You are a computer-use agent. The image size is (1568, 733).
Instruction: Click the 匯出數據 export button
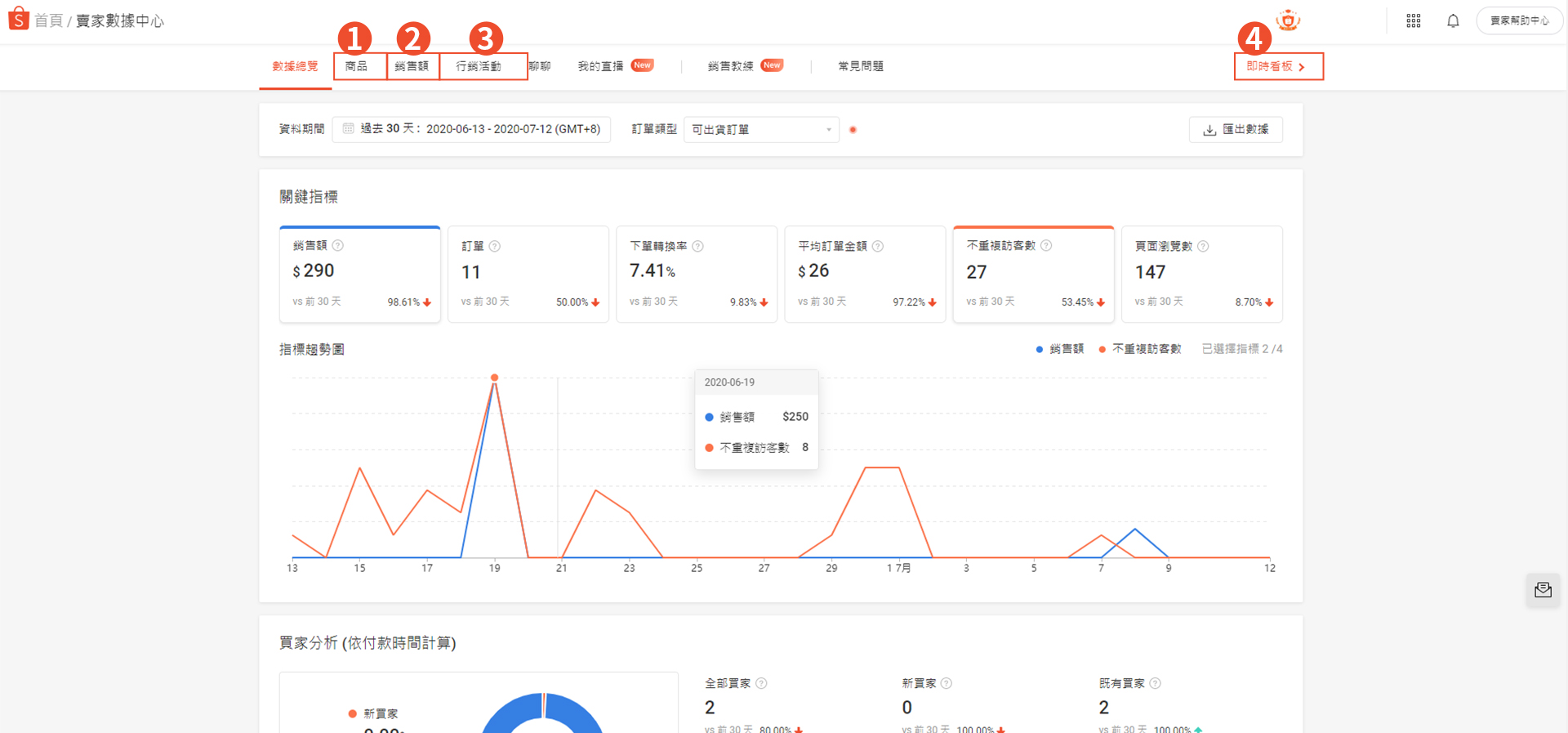(x=1236, y=129)
